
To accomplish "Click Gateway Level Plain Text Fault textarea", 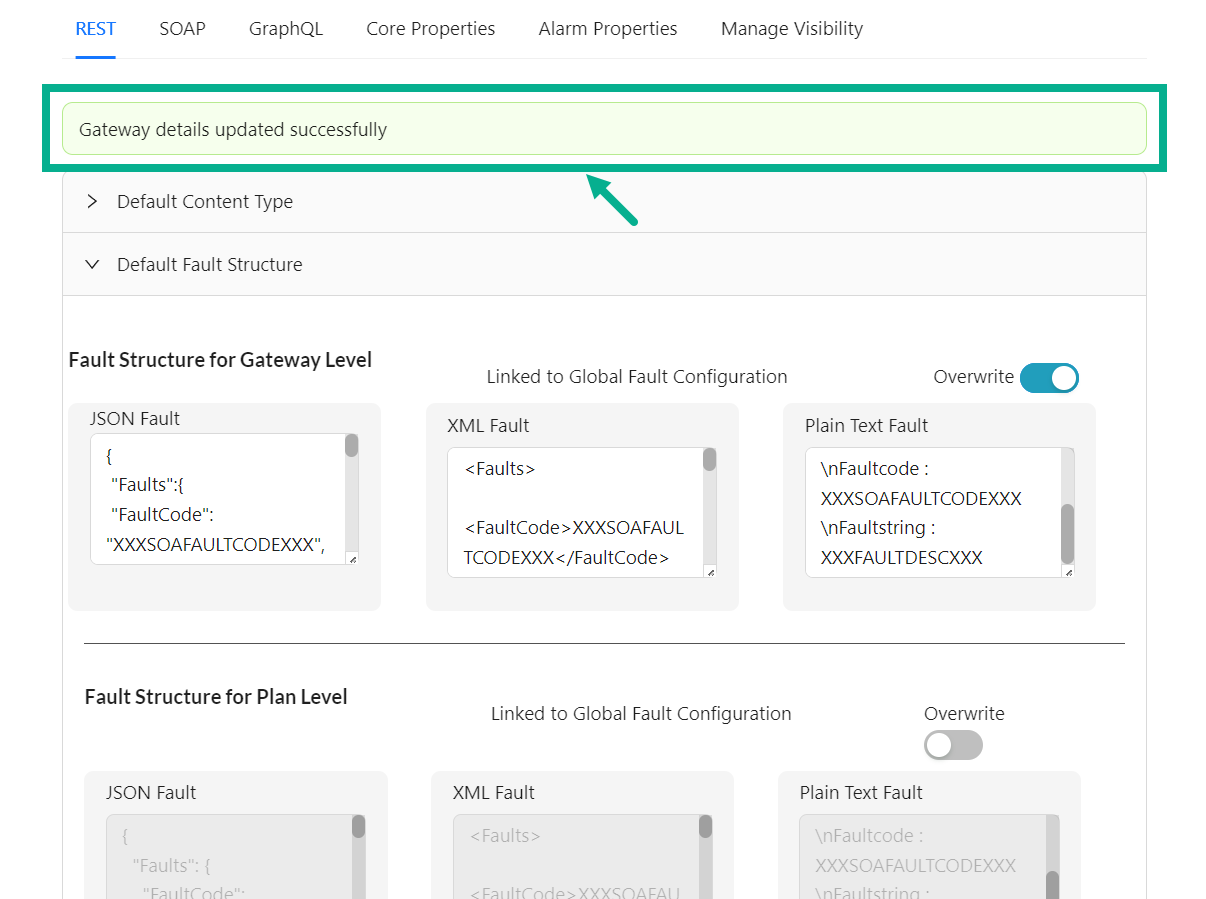I will click(x=930, y=512).
